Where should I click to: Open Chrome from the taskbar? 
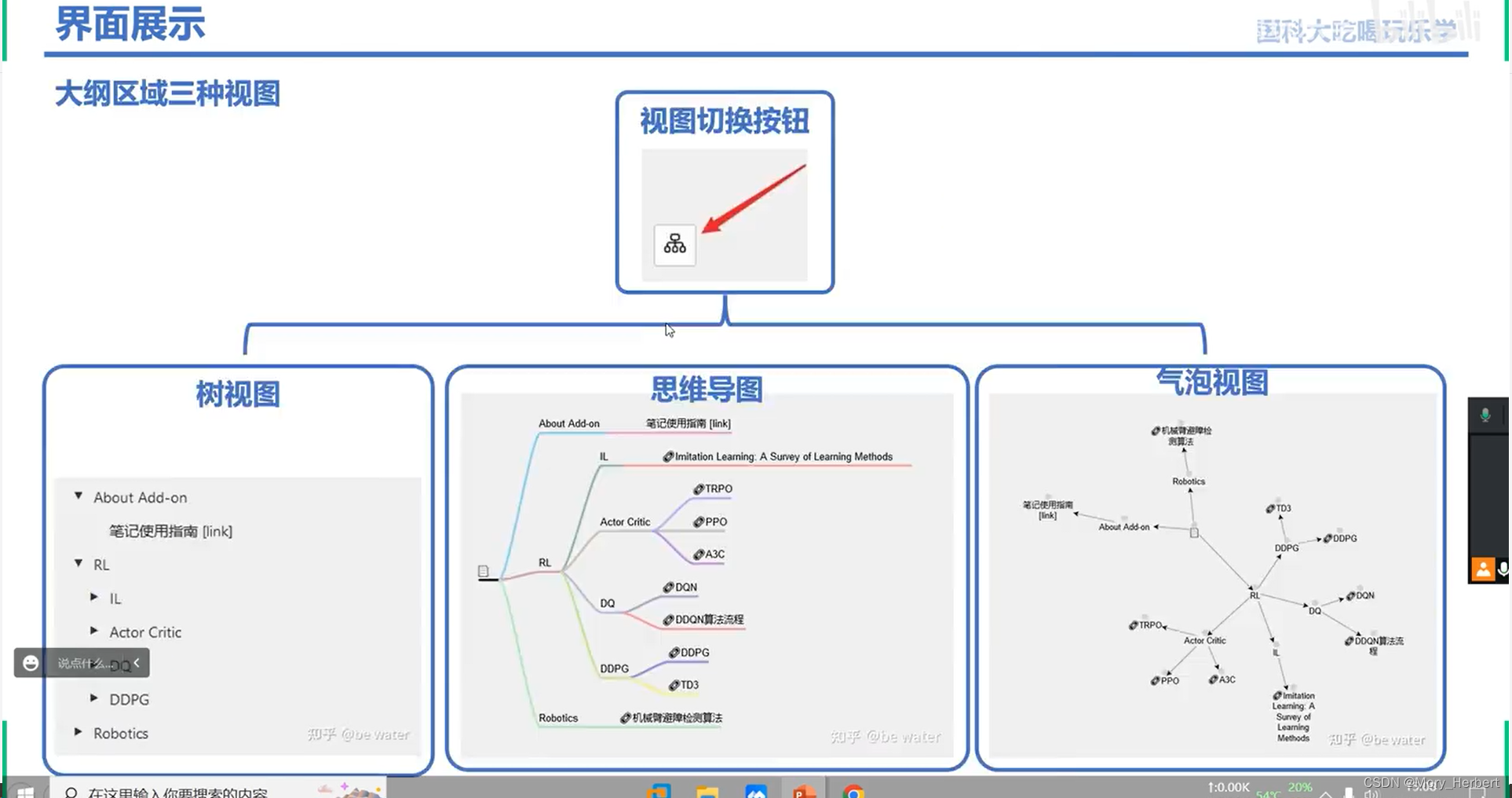(x=854, y=791)
